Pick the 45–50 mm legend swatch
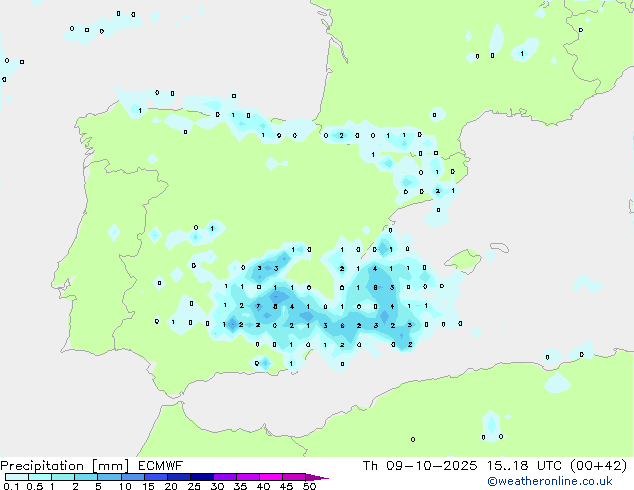Screen dimensions: 634x490 294,477
